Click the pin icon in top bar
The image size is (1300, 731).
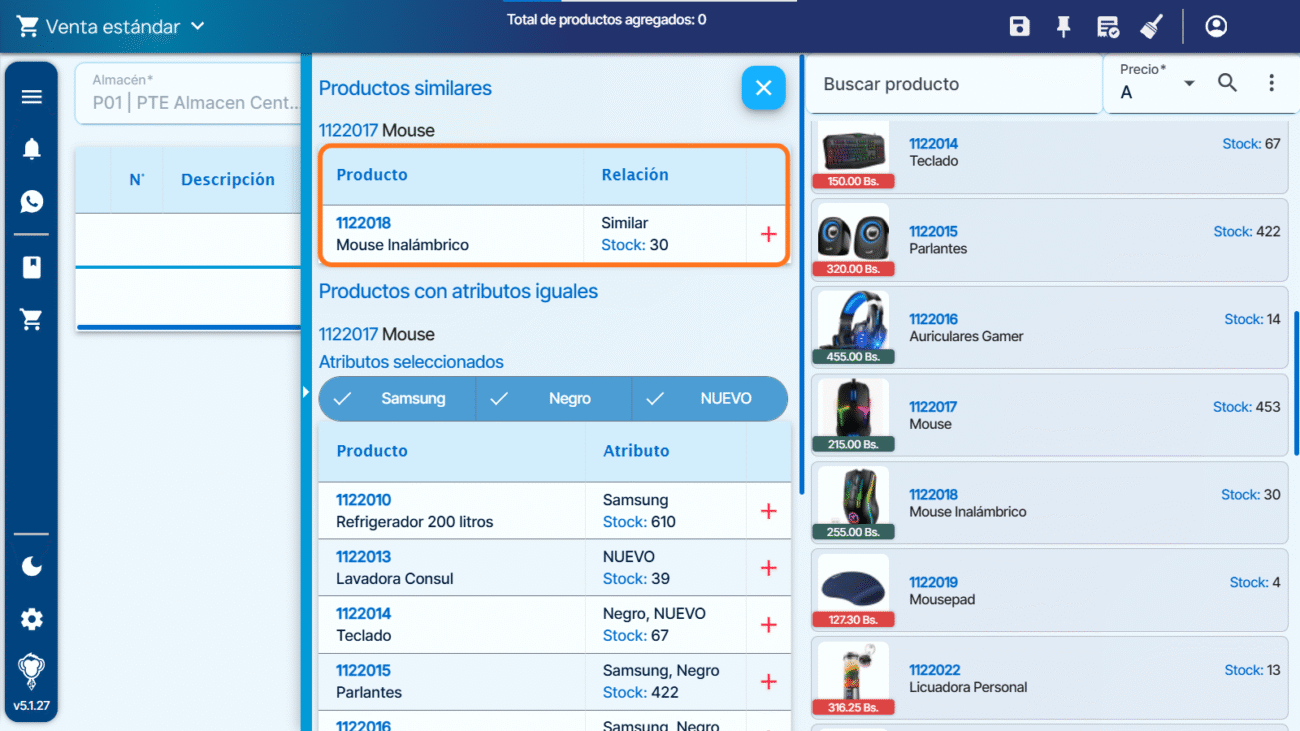pyautogui.click(x=1063, y=27)
